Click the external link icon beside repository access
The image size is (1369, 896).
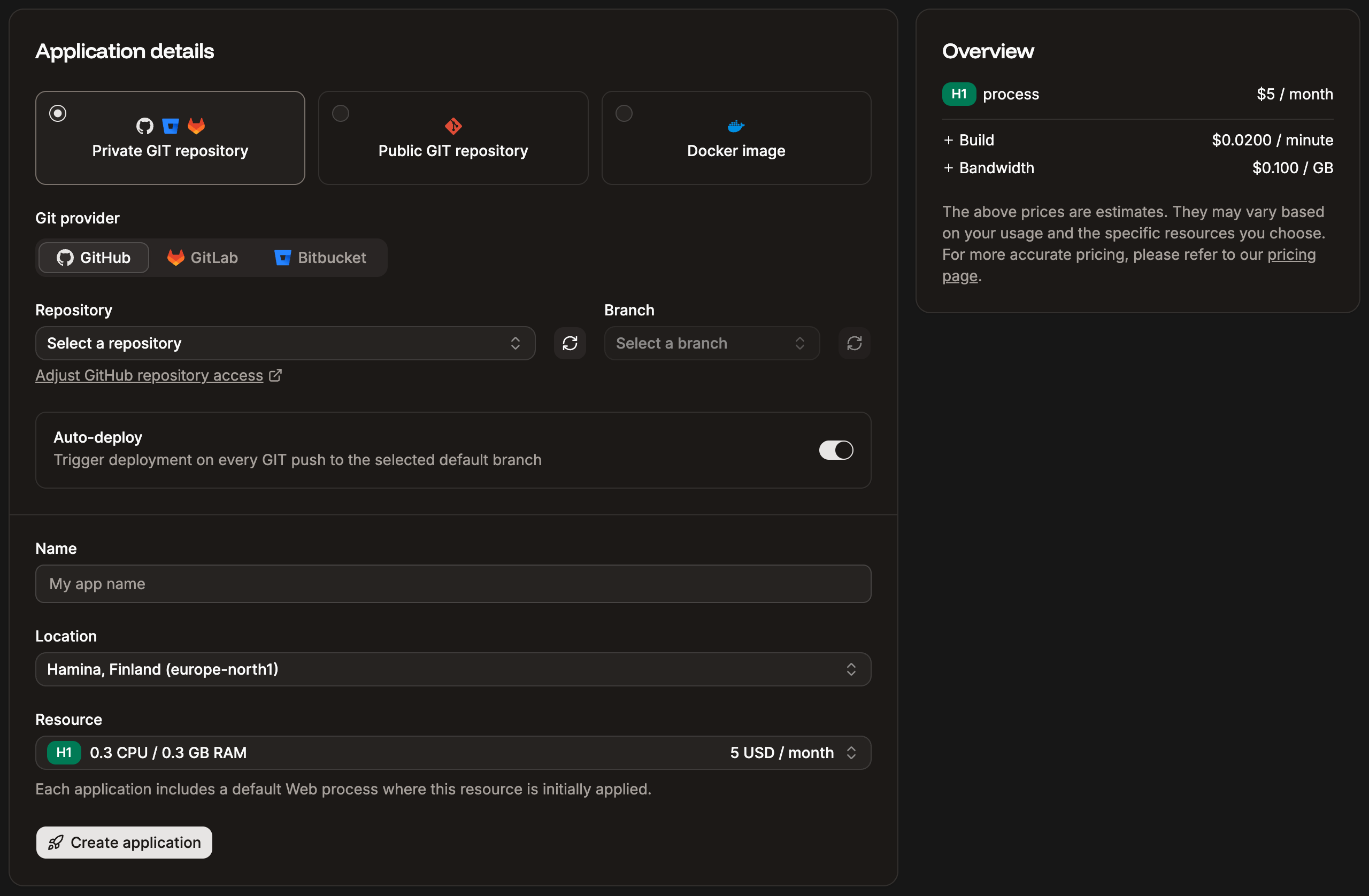coord(275,375)
